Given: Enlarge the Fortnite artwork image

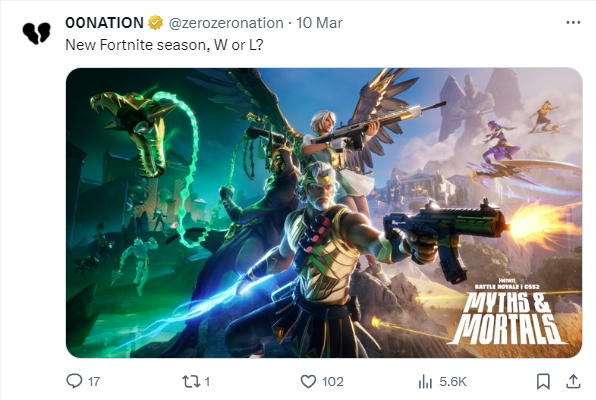Looking at the screenshot, I should click(x=324, y=213).
